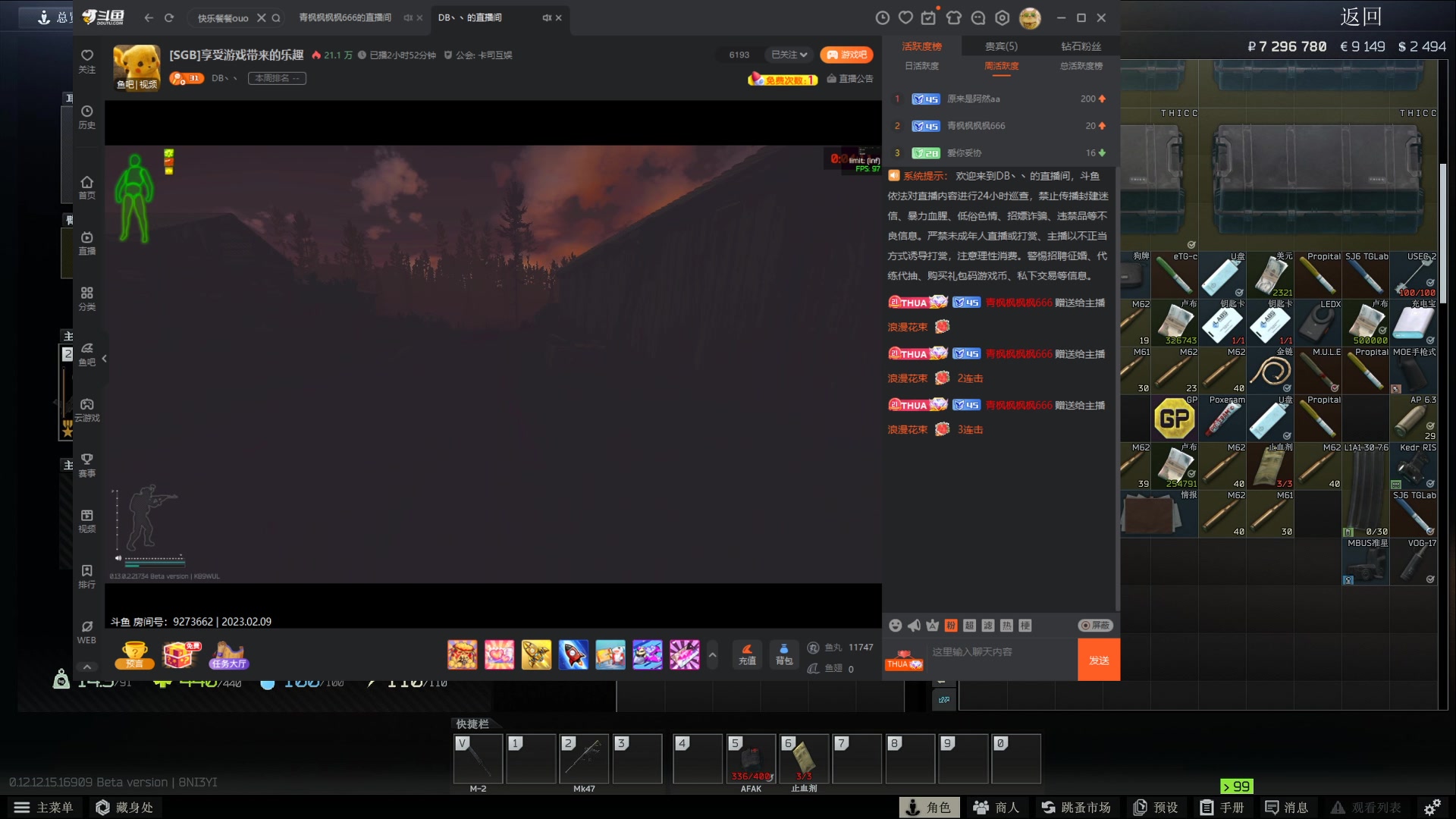Switch to the 贵宾(5) tab

tap(1001, 46)
